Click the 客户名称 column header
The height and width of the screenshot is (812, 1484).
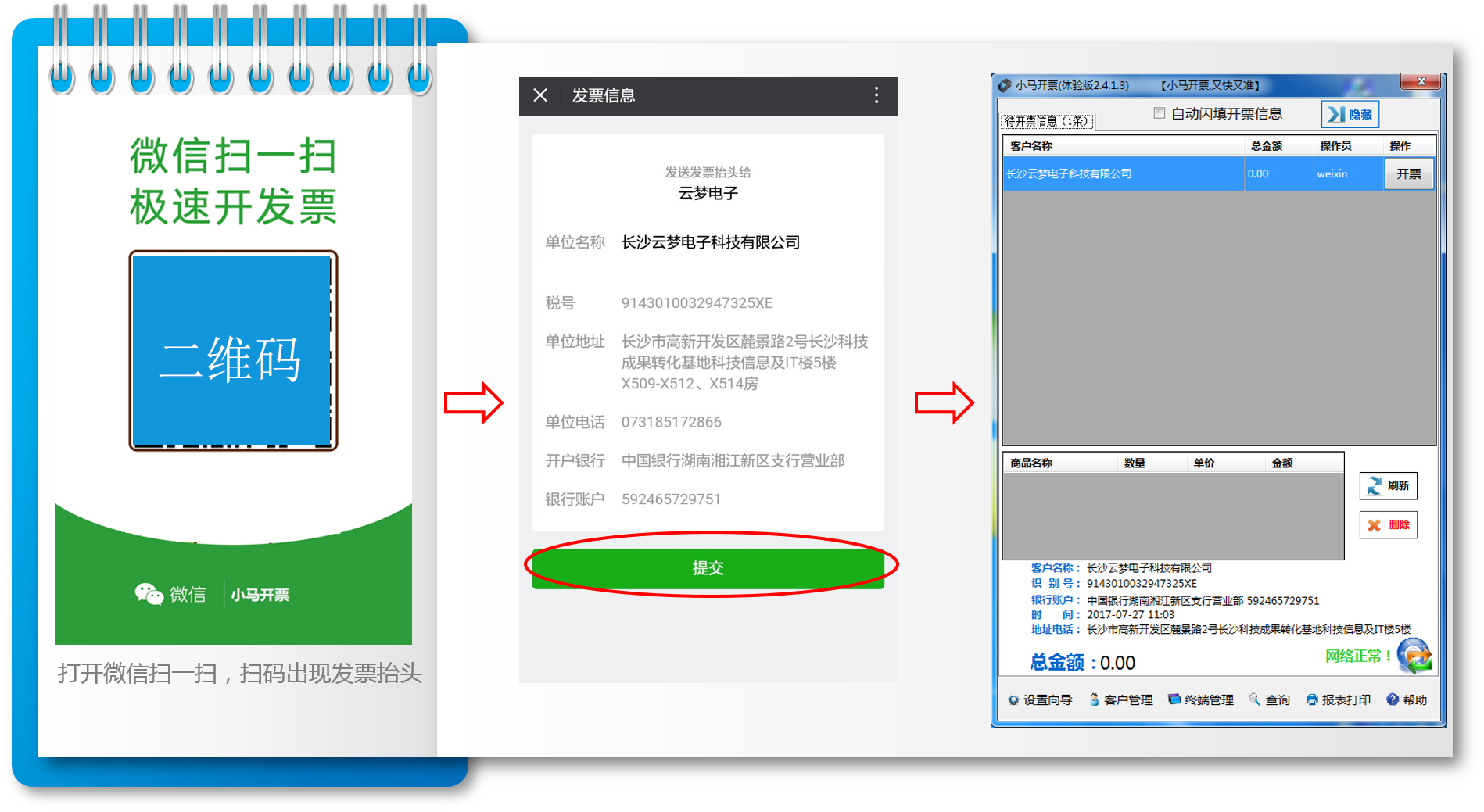click(x=1123, y=146)
